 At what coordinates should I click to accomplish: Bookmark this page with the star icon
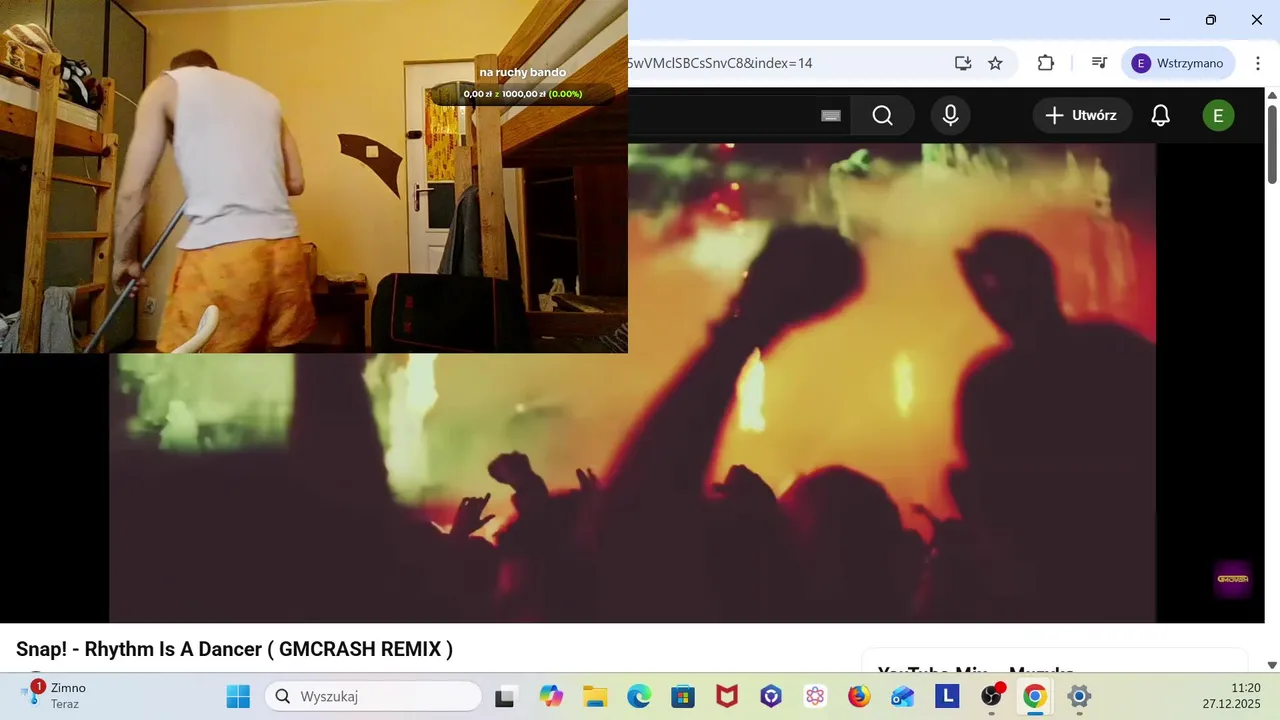coord(995,63)
